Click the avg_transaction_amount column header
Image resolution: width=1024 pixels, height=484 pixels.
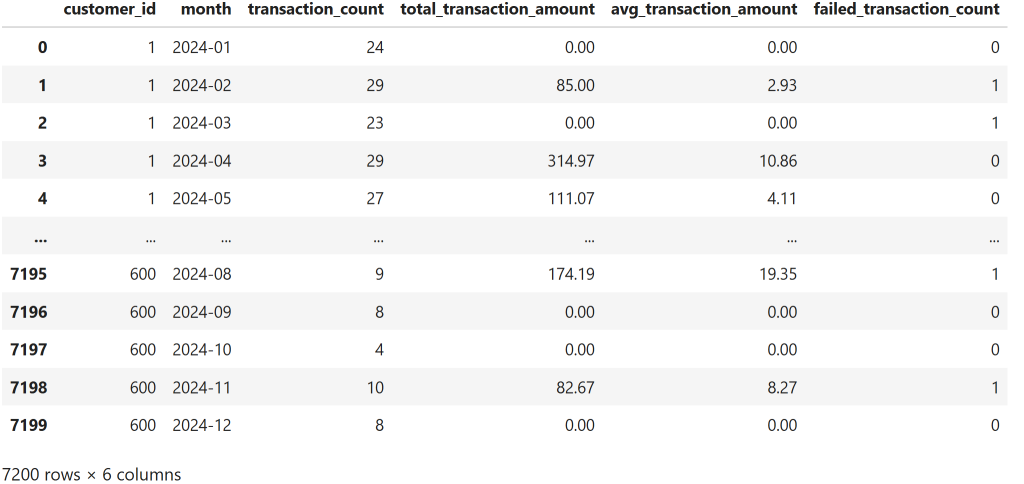[x=704, y=9]
